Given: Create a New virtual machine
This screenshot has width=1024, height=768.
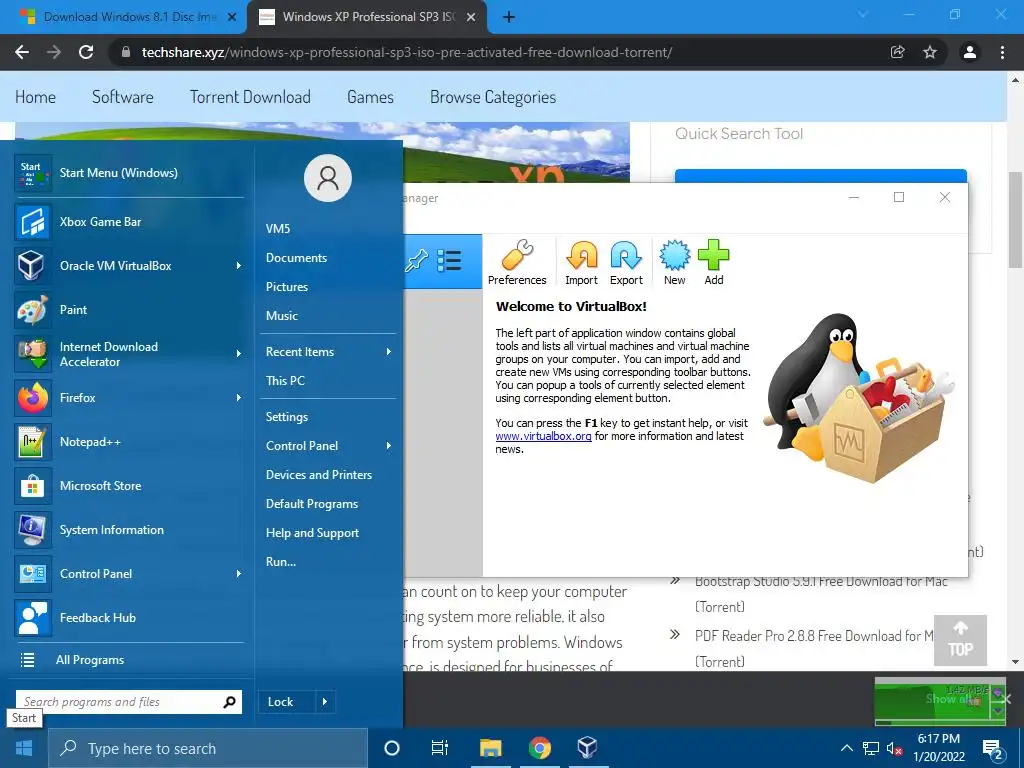Looking at the screenshot, I should (x=675, y=263).
